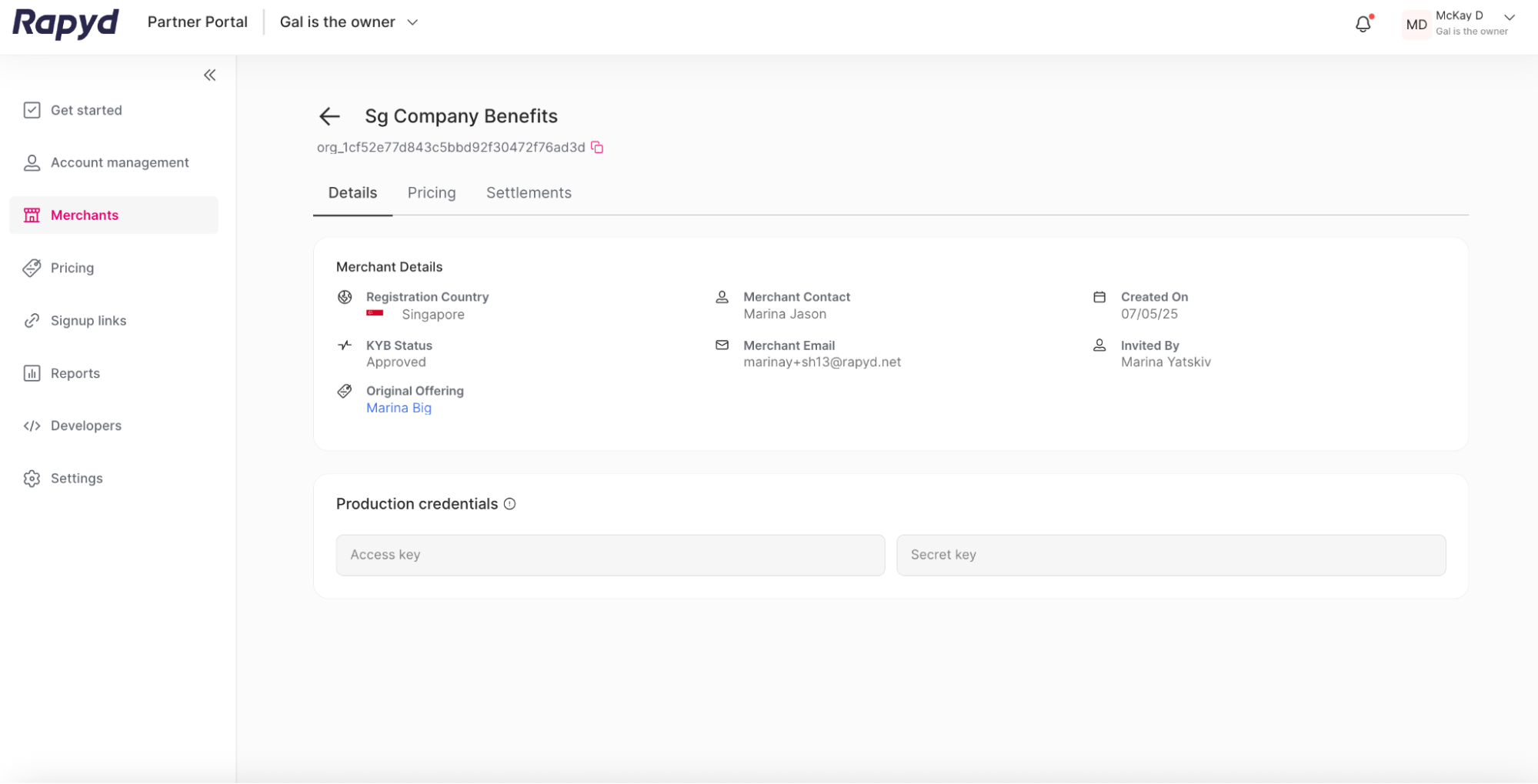The width and height of the screenshot is (1538, 784).
Task: Open notifications via the bell icon
Action: coord(1363,23)
